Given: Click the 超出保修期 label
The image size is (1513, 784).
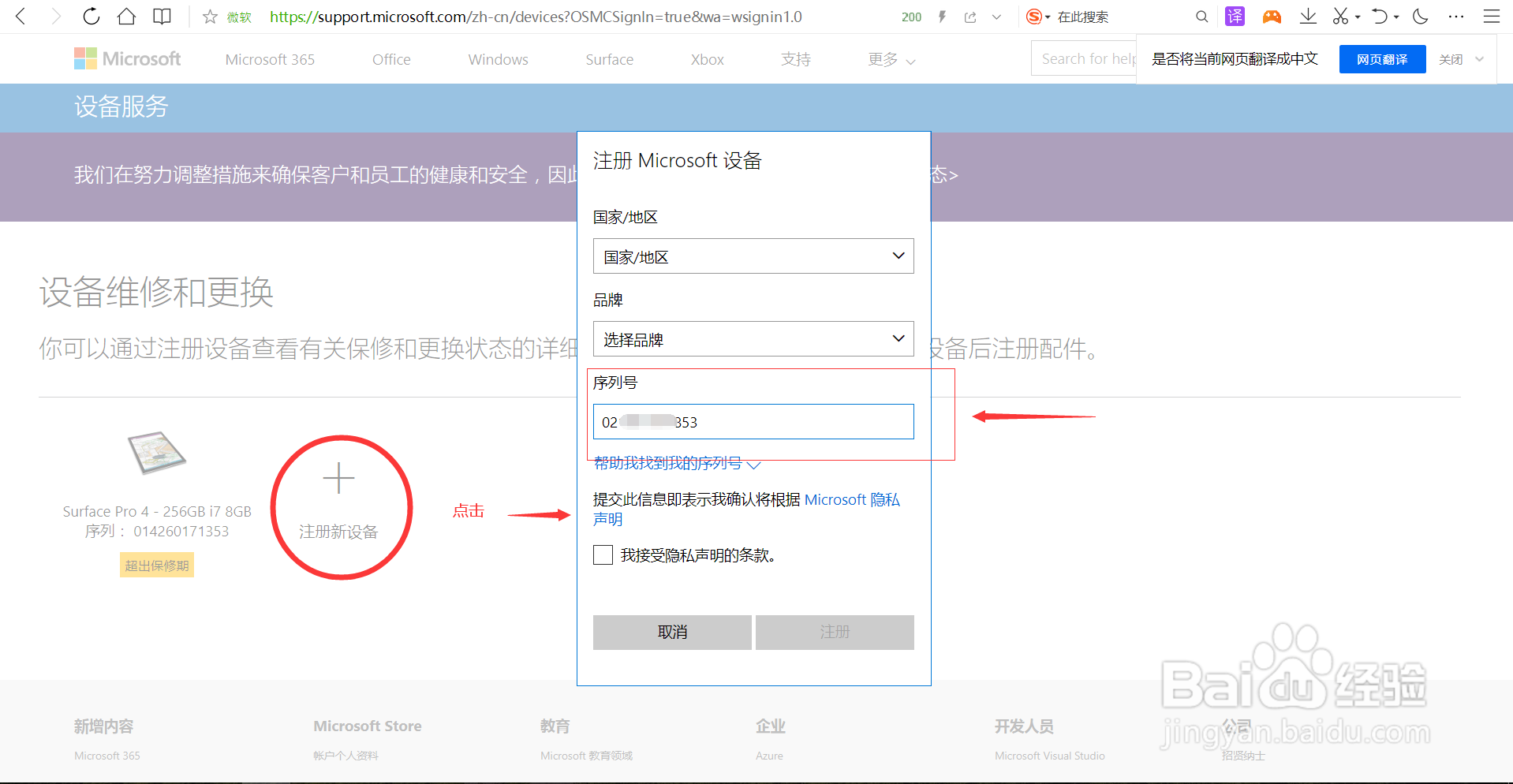Looking at the screenshot, I should (x=157, y=566).
